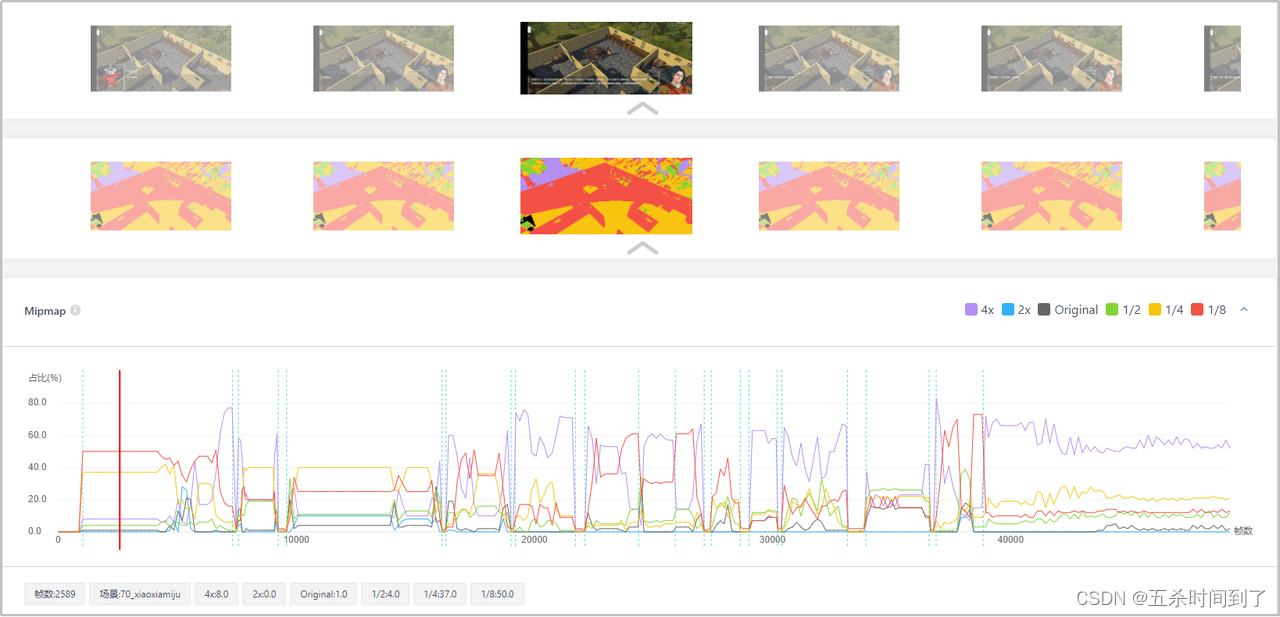Screen dimensions: 1280x617
Task: Click the 80.0 label on the percentage axis
Action: click(x=37, y=403)
